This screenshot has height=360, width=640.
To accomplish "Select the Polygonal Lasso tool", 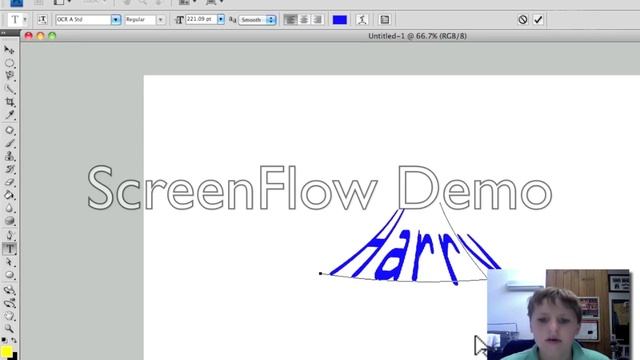I will point(9,76).
